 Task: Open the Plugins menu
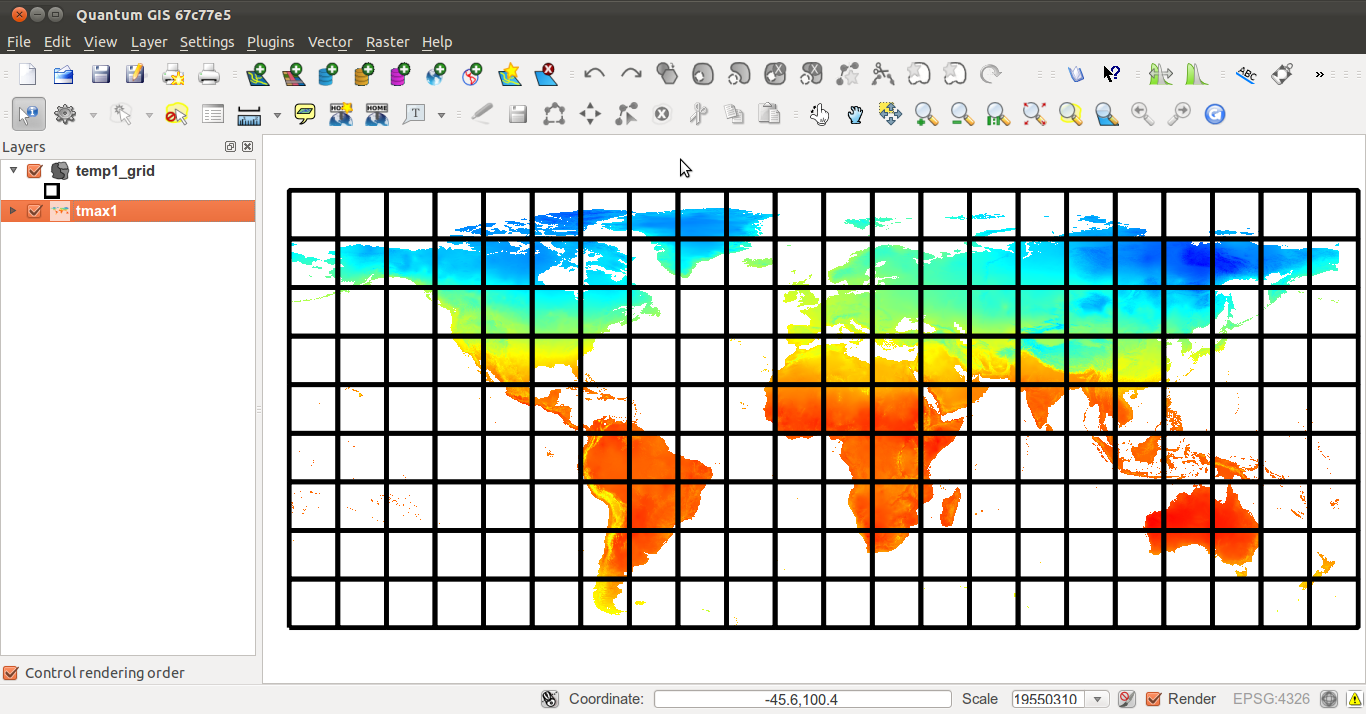click(x=270, y=42)
